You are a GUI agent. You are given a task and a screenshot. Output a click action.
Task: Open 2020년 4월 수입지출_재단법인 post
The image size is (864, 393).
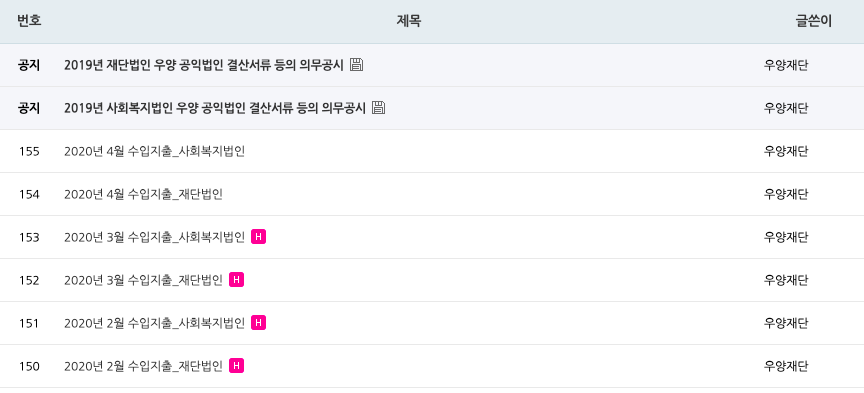(x=143, y=194)
